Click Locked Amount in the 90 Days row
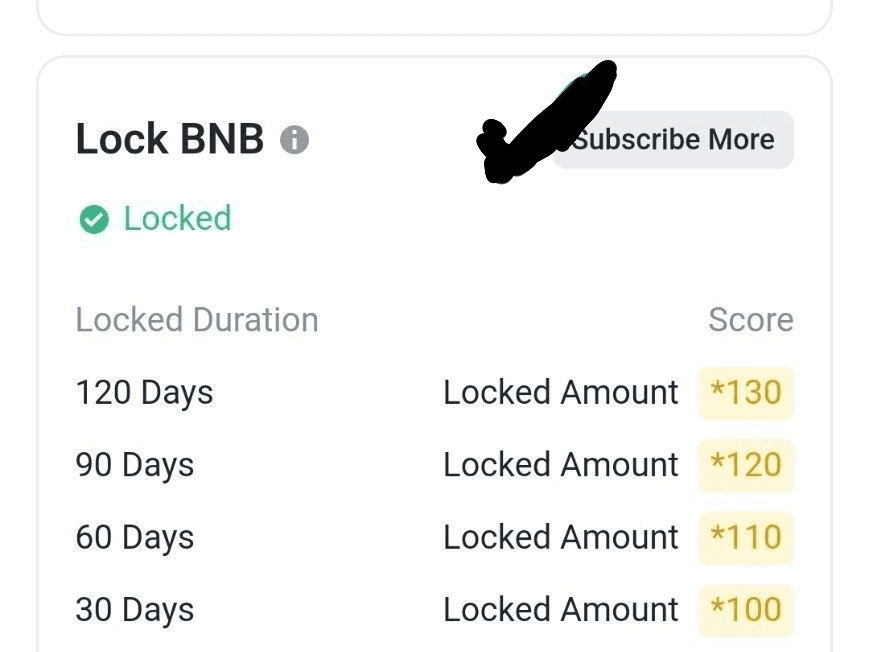This screenshot has width=869, height=652. (x=561, y=465)
